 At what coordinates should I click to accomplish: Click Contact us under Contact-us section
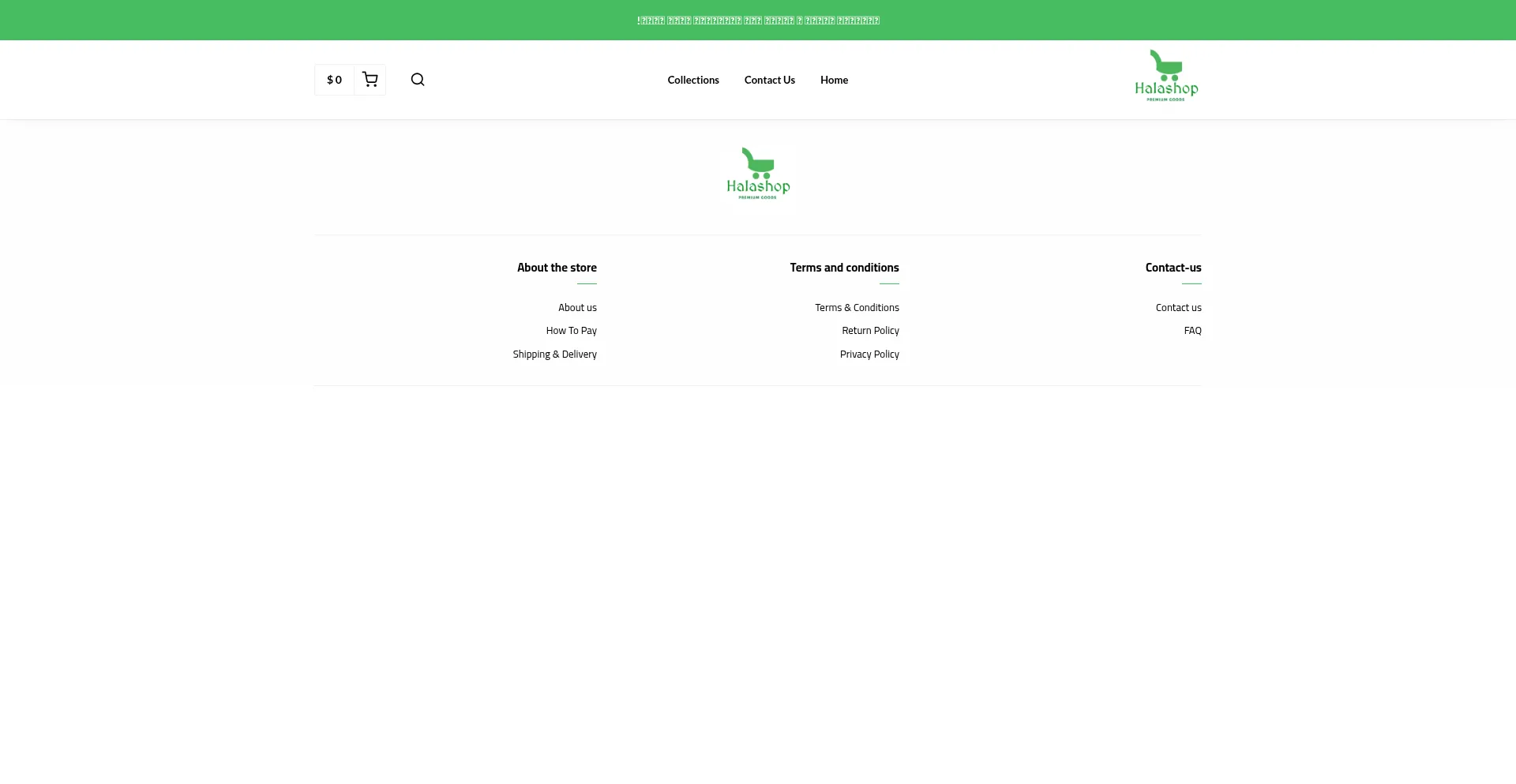1178,307
